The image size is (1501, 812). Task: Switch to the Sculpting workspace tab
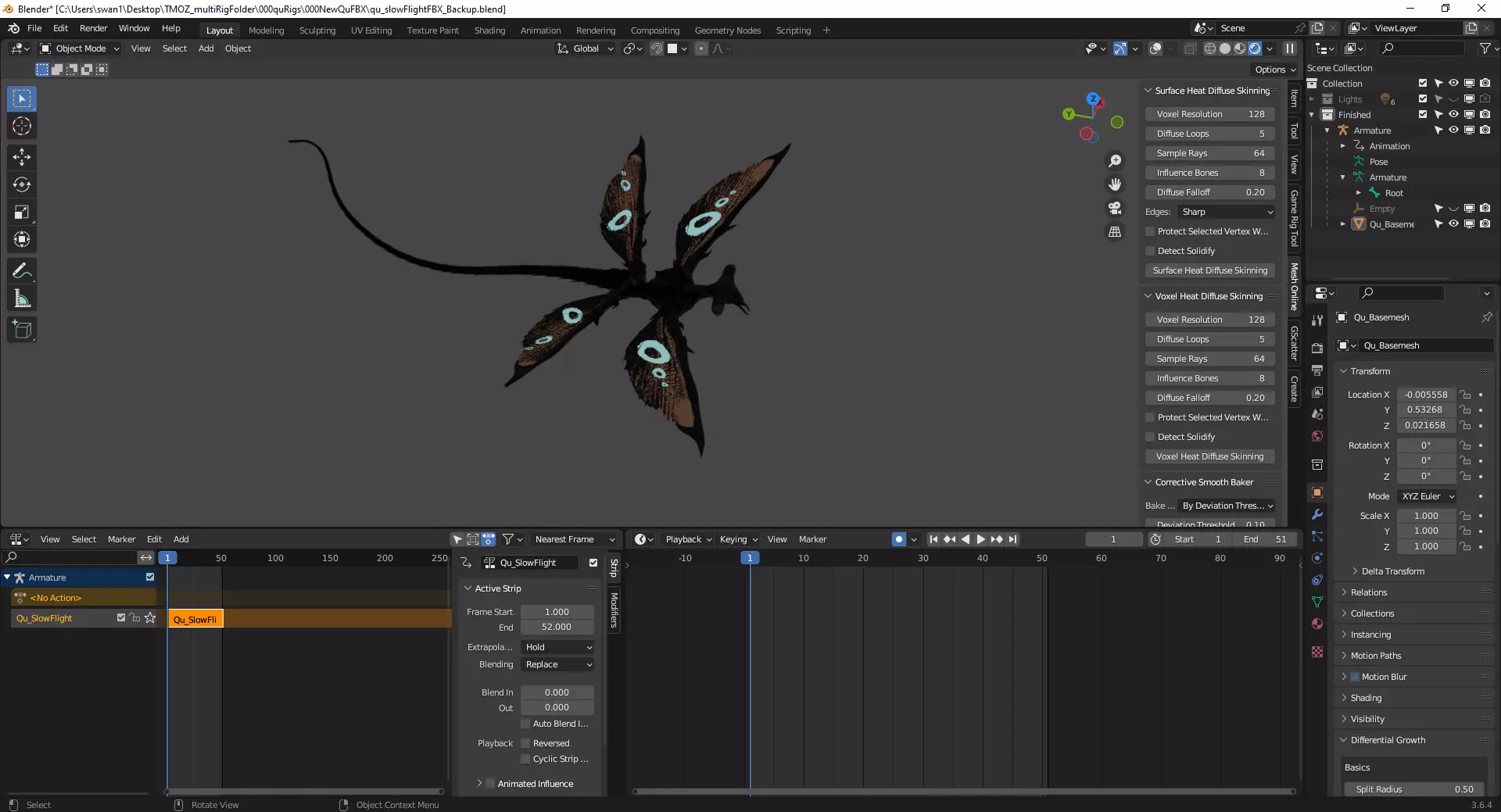(317, 30)
